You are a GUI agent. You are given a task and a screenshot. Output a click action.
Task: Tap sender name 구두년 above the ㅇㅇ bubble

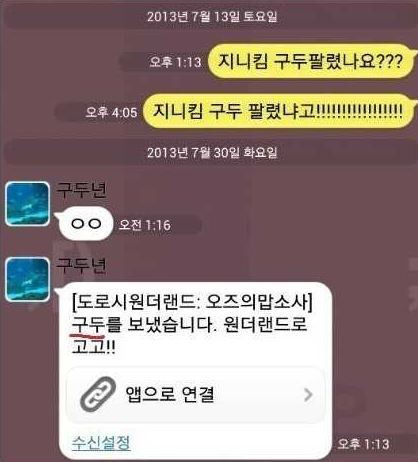(x=81, y=189)
